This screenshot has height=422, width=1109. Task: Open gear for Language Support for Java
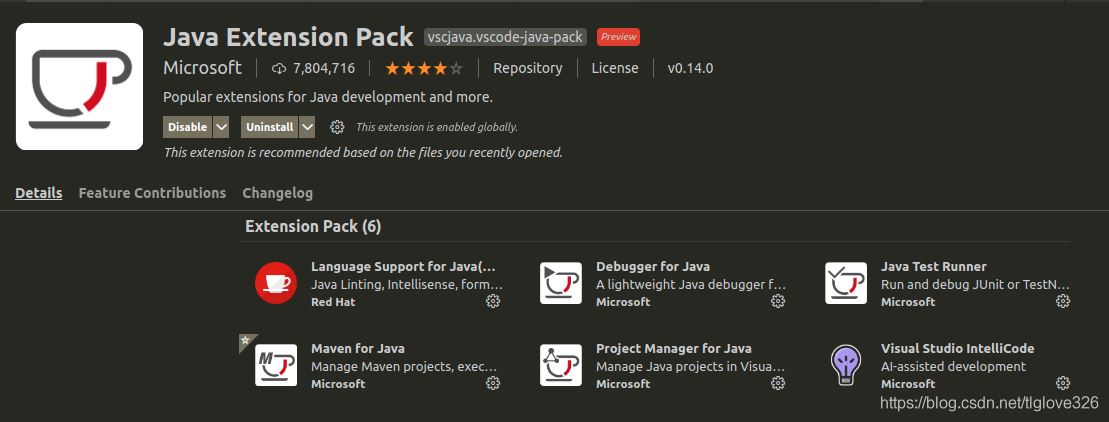[x=493, y=301]
